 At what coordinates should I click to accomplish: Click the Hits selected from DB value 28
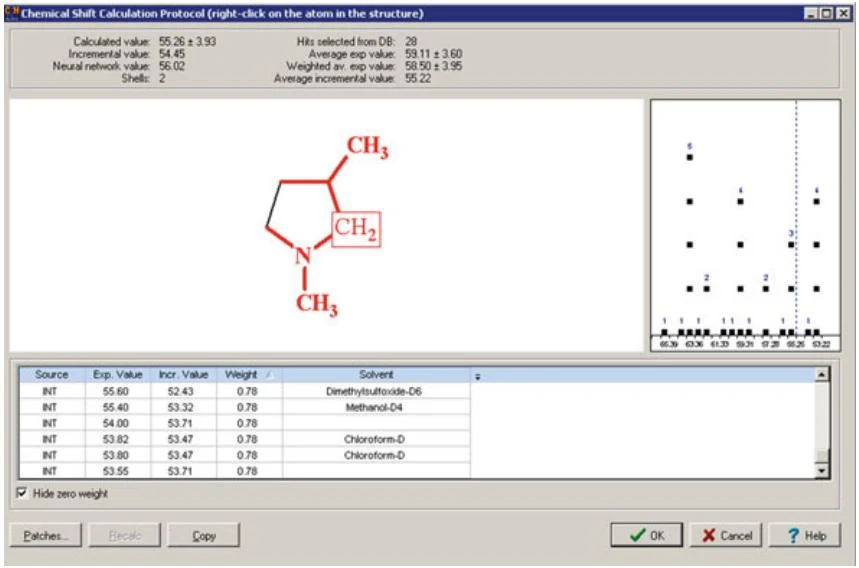point(411,42)
